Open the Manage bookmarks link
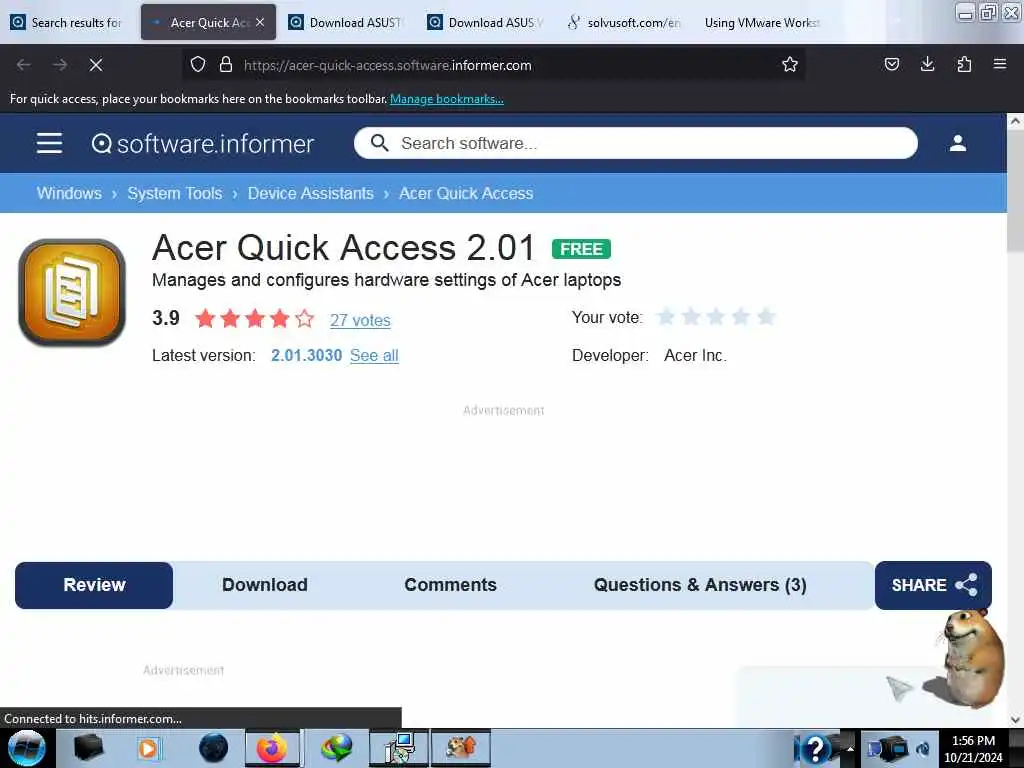This screenshot has width=1024, height=768. click(447, 99)
